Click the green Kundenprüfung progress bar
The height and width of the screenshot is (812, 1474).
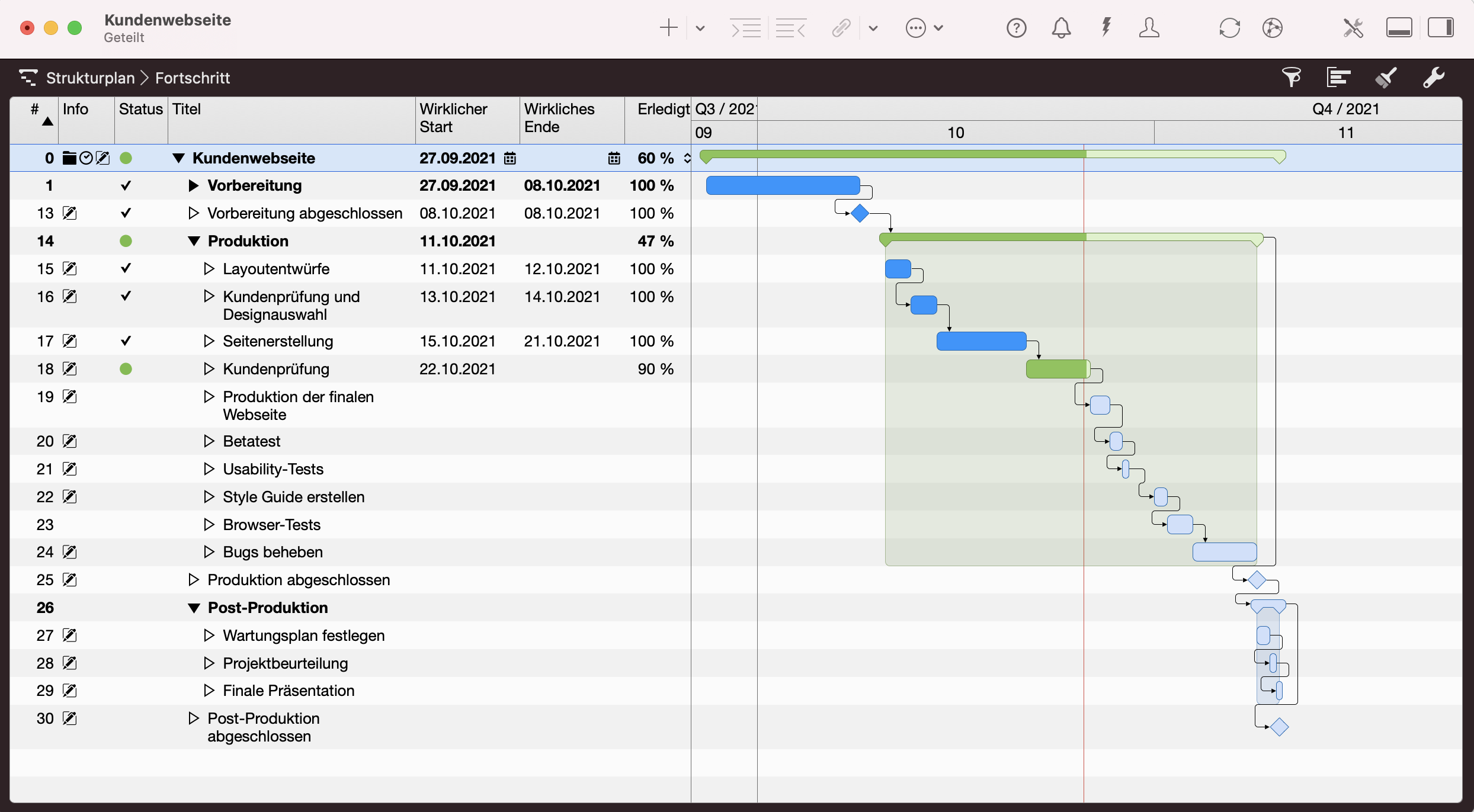pyautogui.click(x=1058, y=369)
